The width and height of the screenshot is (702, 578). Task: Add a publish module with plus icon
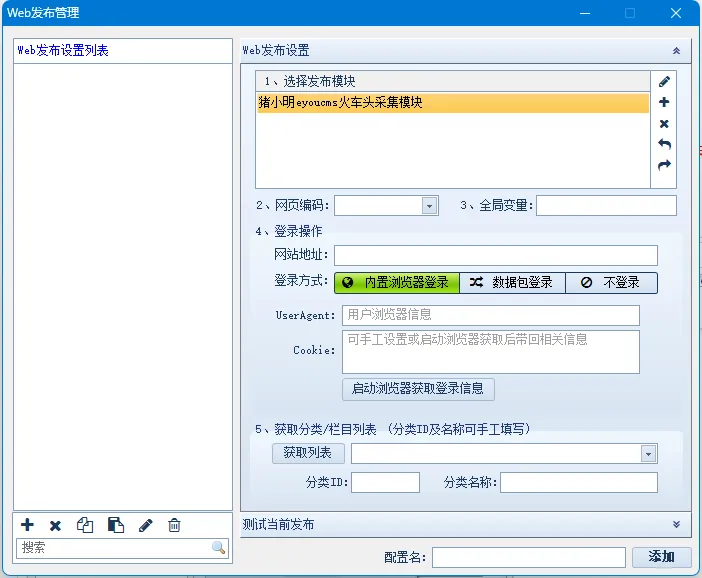[x=664, y=102]
